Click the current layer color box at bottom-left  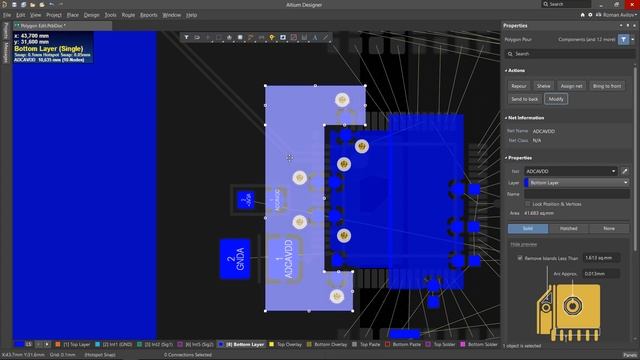[19, 344]
